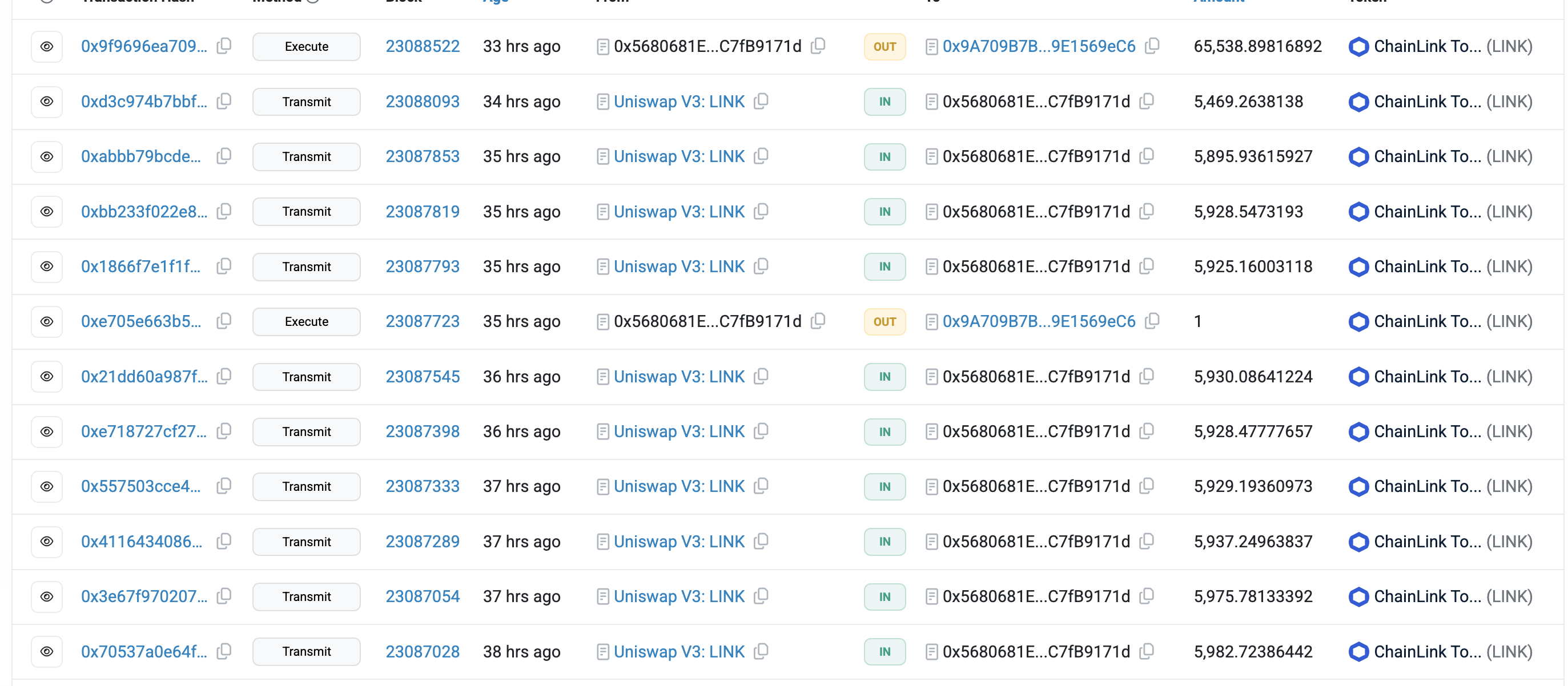Click ChainLink token logo in block 23088522 row
The height and width of the screenshot is (686, 1568).
click(x=1358, y=47)
